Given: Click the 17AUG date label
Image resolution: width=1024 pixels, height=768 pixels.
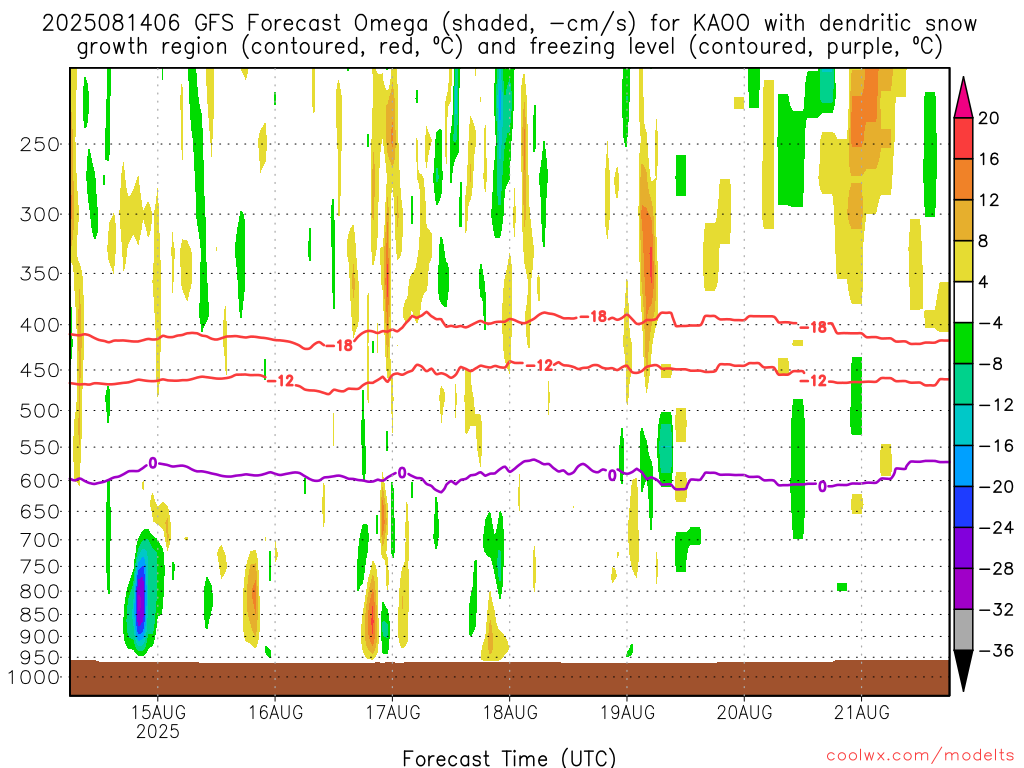Looking at the screenshot, I should tap(392, 712).
